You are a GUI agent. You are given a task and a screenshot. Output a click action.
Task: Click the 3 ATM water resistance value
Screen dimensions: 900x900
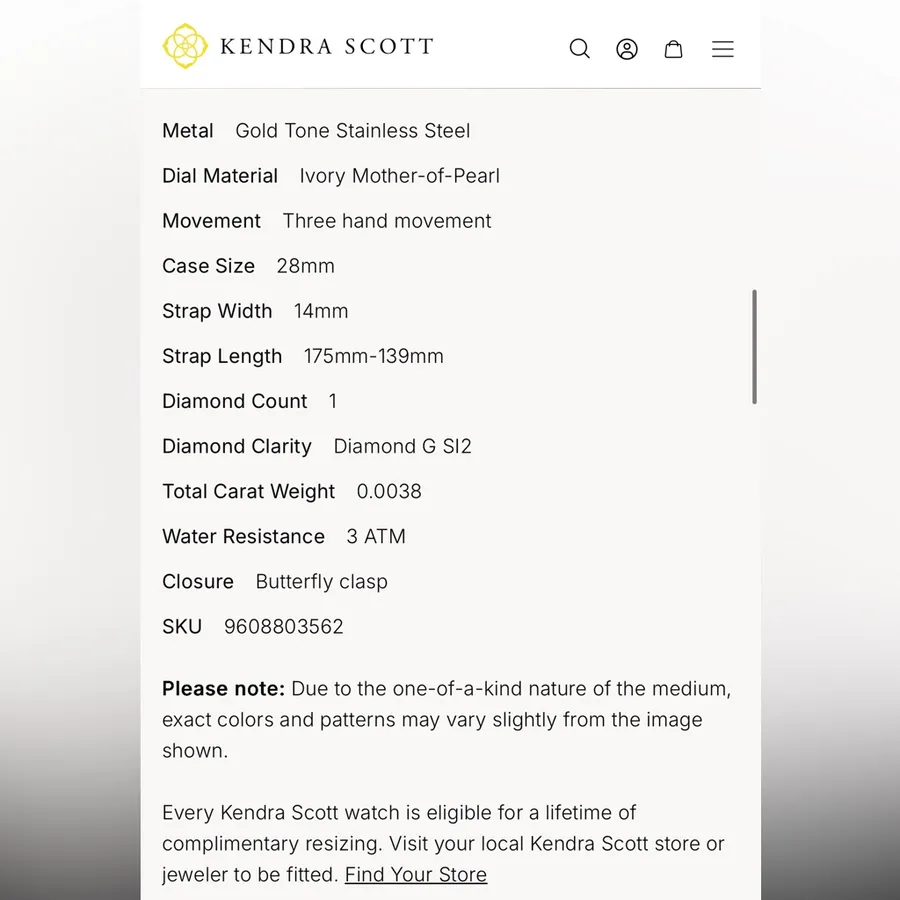click(376, 536)
